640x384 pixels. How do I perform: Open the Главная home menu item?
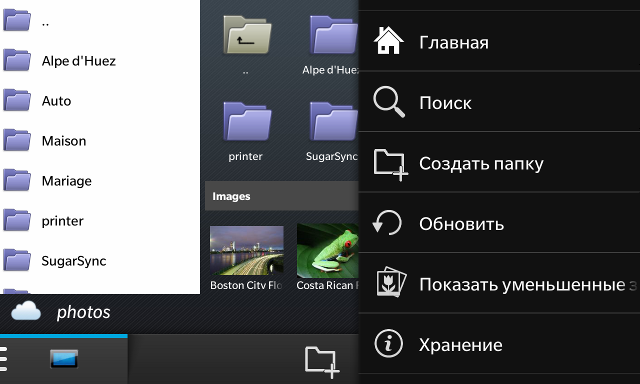click(x=499, y=42)
